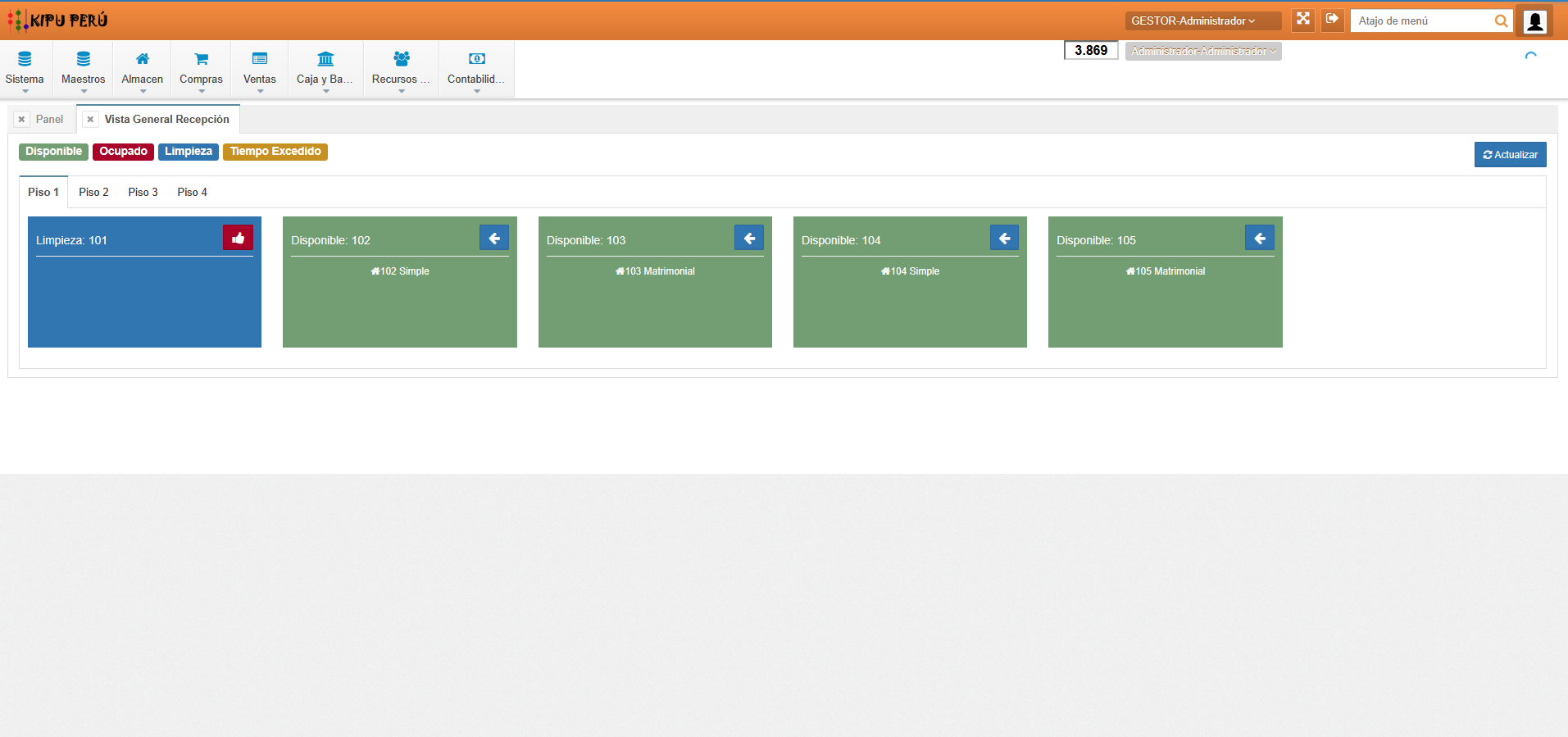Screen dimensions: 1568x737
Task: Click the Ventas list icon
Action: [x=260, y=59]
